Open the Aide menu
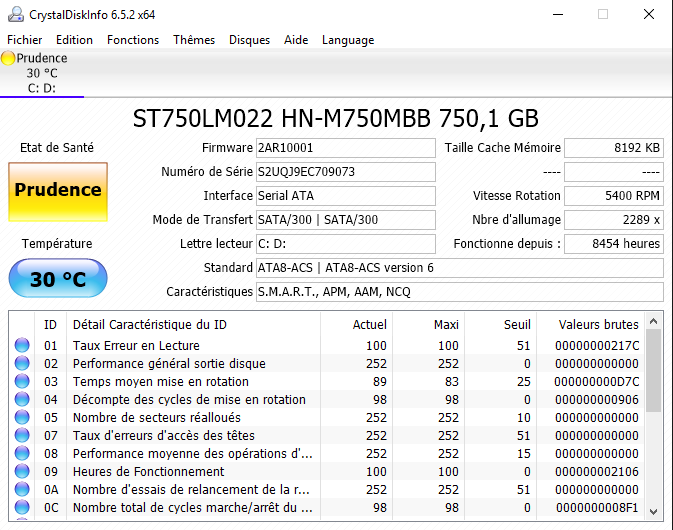673x530 pixels. tap(296, 40)
